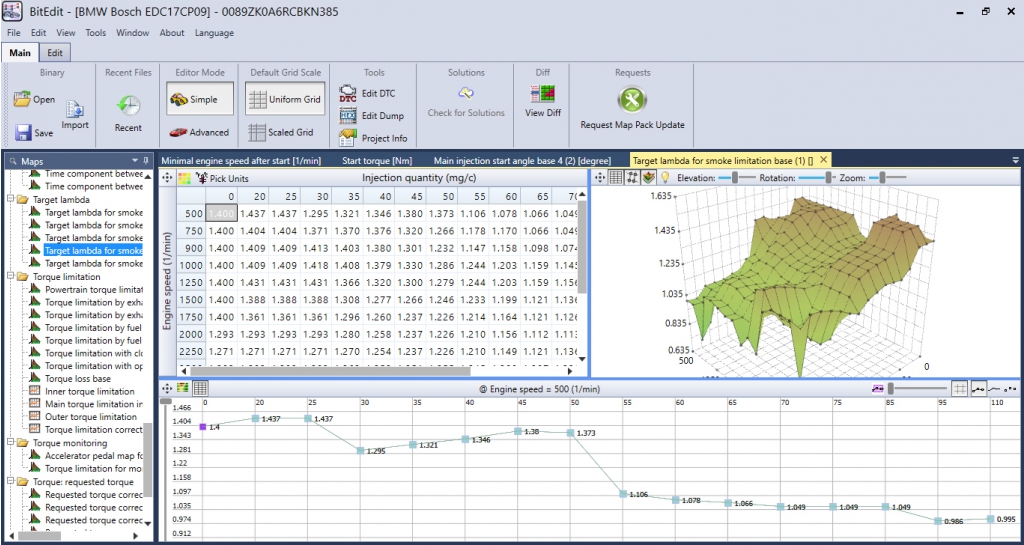Select Scaled Grid scale
Viewport: 1024px width, 545px height.
[x=281, y=132]
